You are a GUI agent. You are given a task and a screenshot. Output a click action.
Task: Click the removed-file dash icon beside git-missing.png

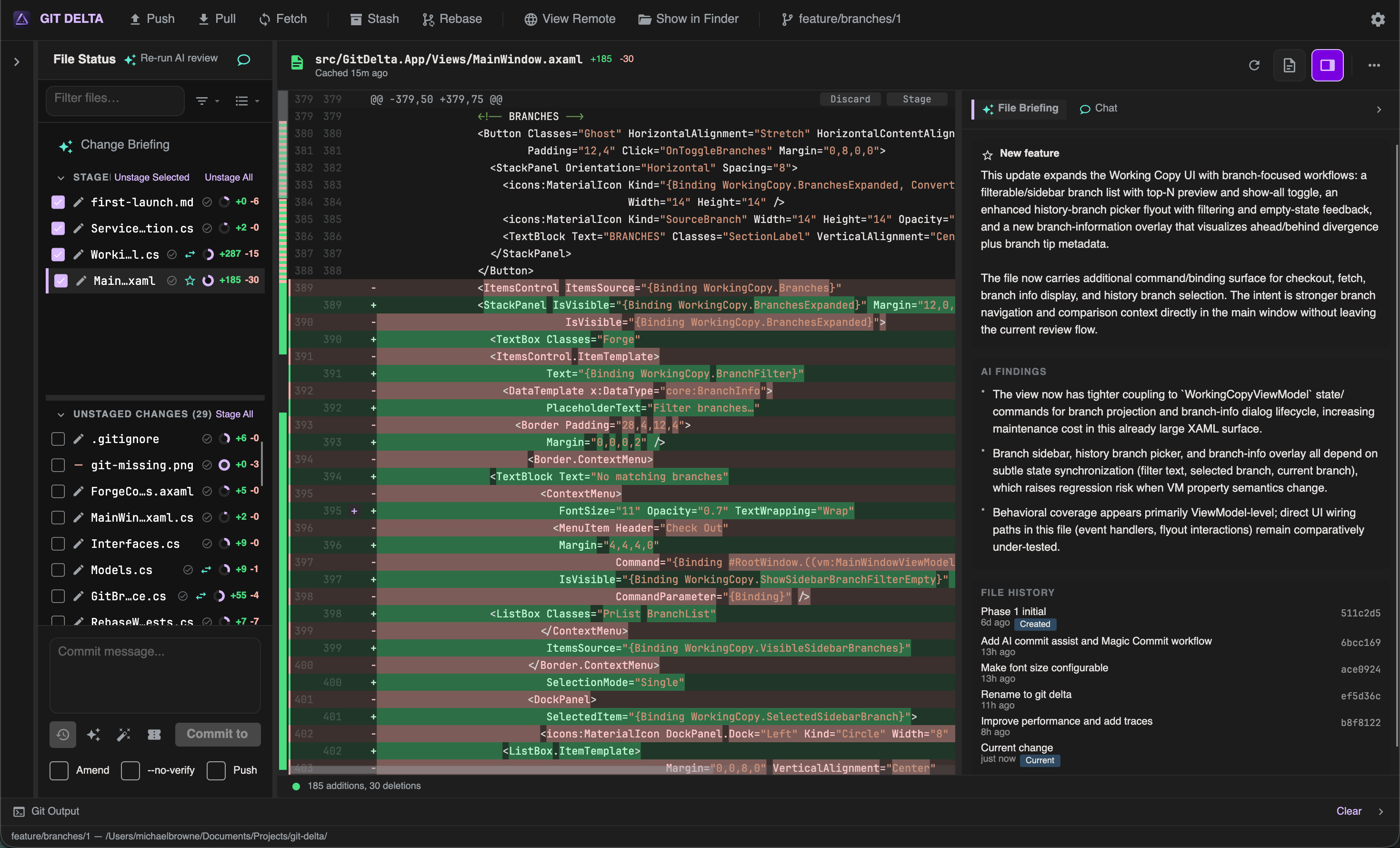tap(79, 465)
